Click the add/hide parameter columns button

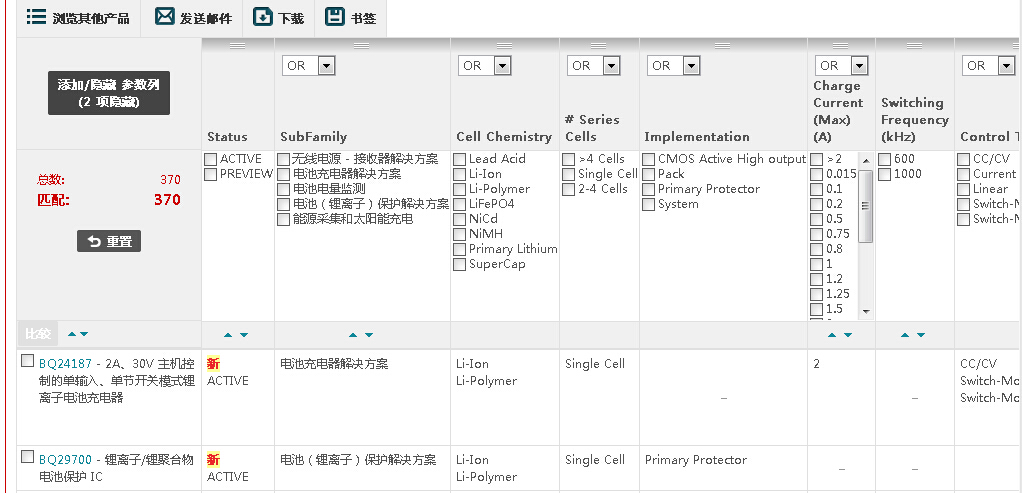[x=109, y=93]
